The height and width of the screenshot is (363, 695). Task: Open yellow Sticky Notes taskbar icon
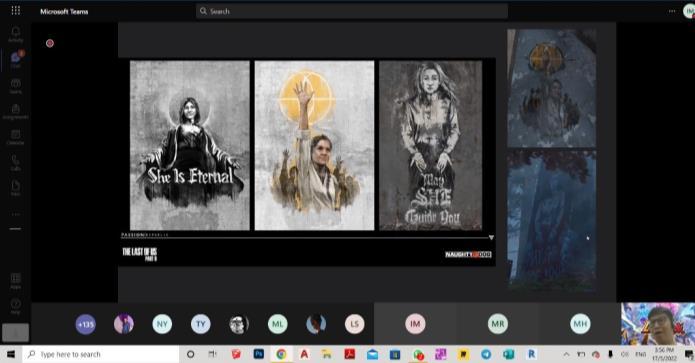464,354
